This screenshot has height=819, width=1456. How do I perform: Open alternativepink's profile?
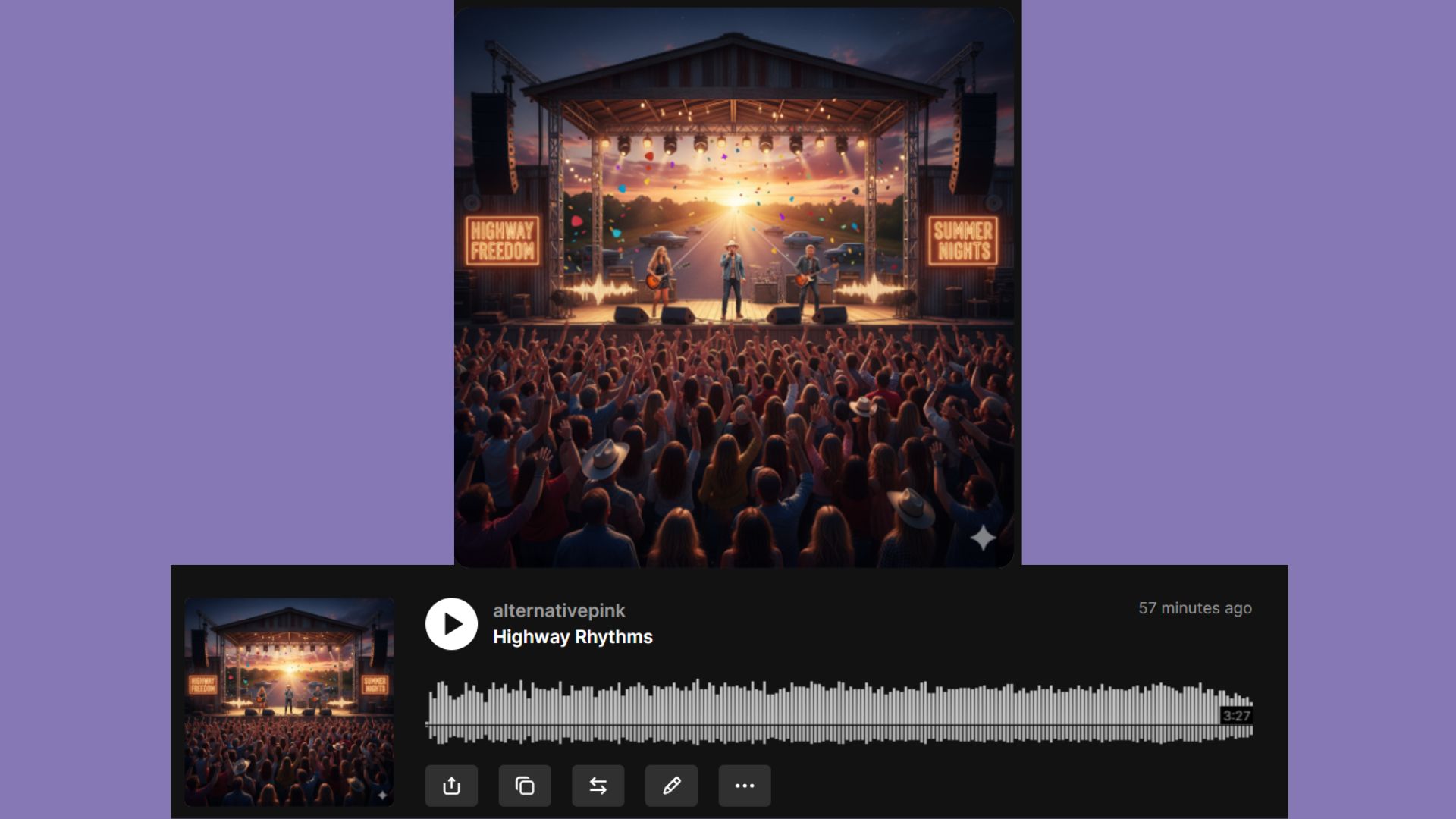coord(558,610)
